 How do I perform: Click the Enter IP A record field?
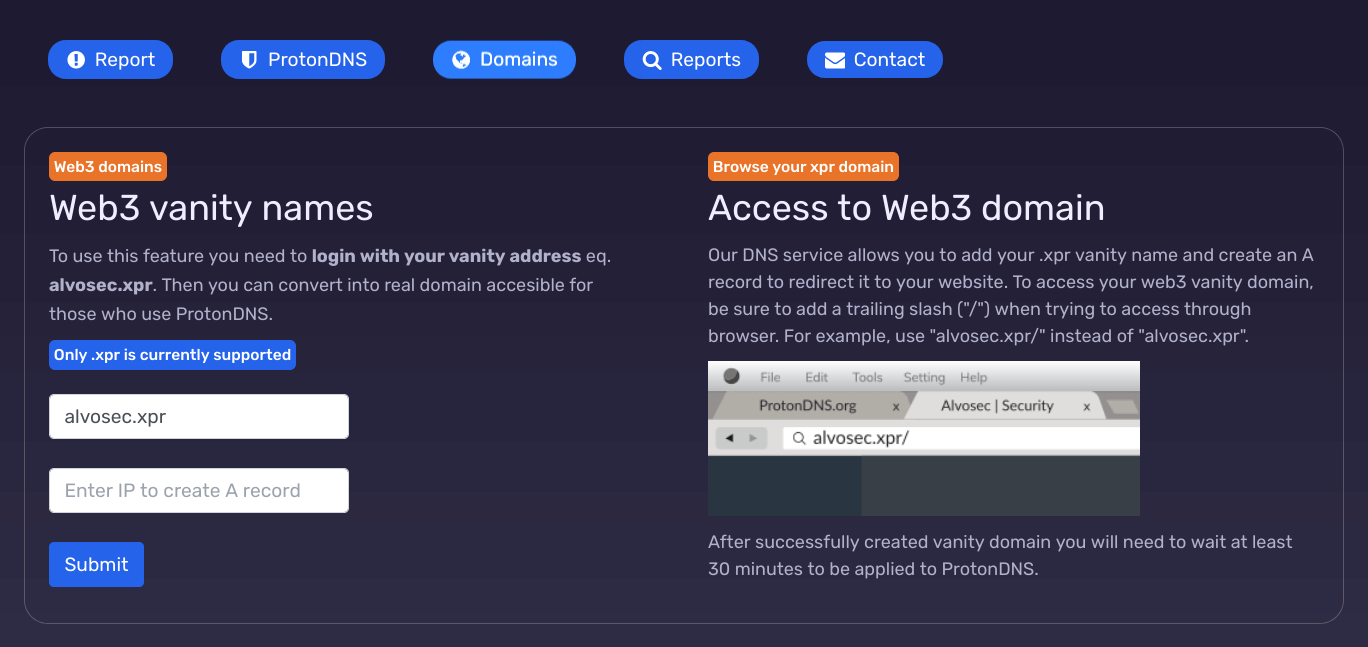pos(199,491)
